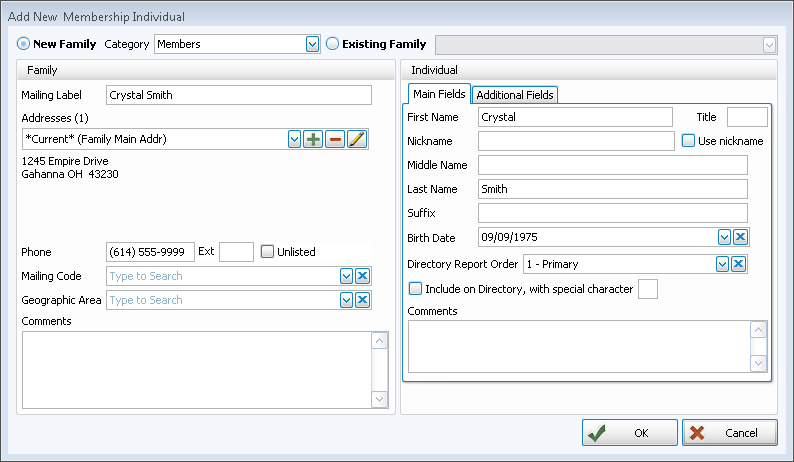Edit address with the pencil icon
This screenshot has height=462, width=794.
[x=357, y=139]
